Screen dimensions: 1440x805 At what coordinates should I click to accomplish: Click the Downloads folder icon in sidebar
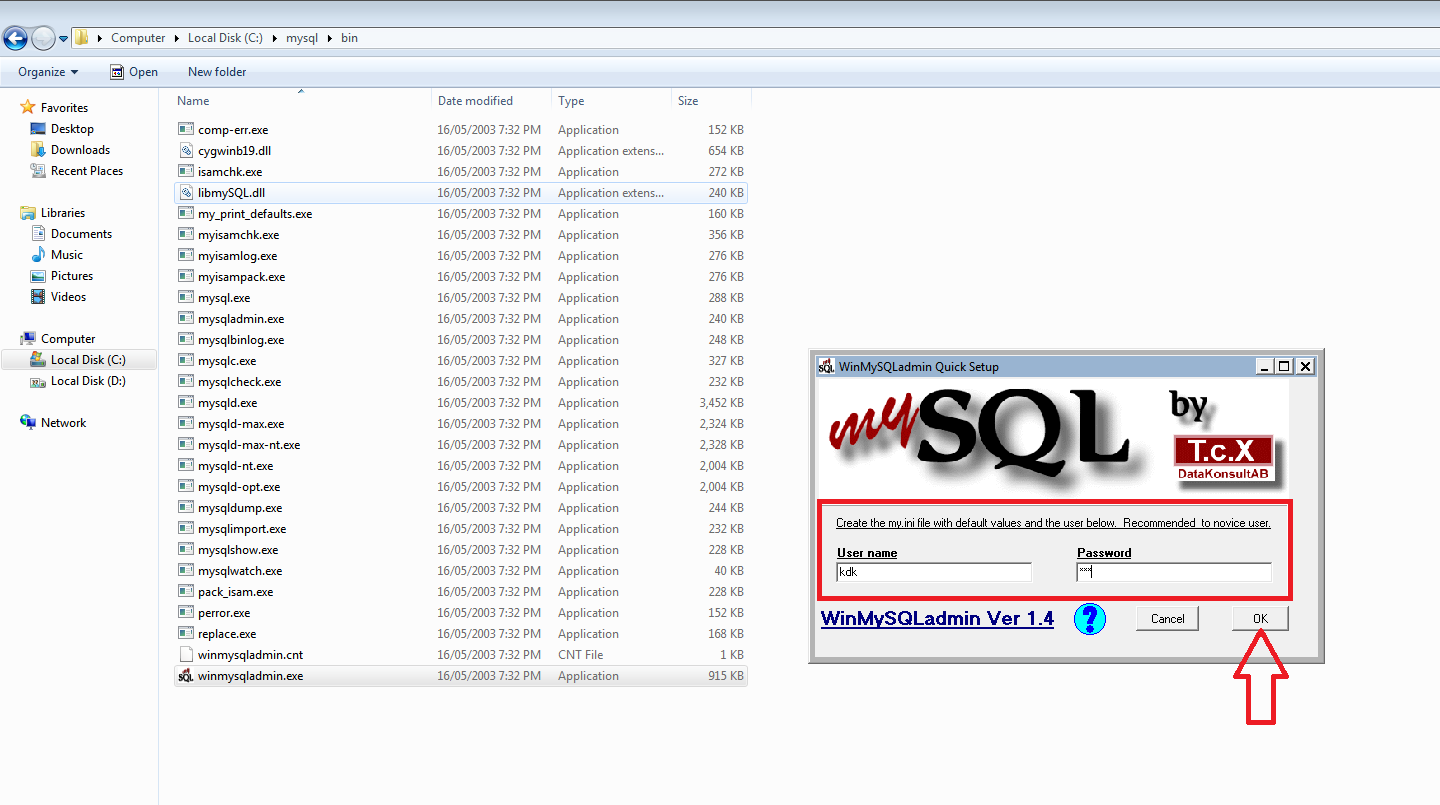pyautogui.click(x=38, y=150)
